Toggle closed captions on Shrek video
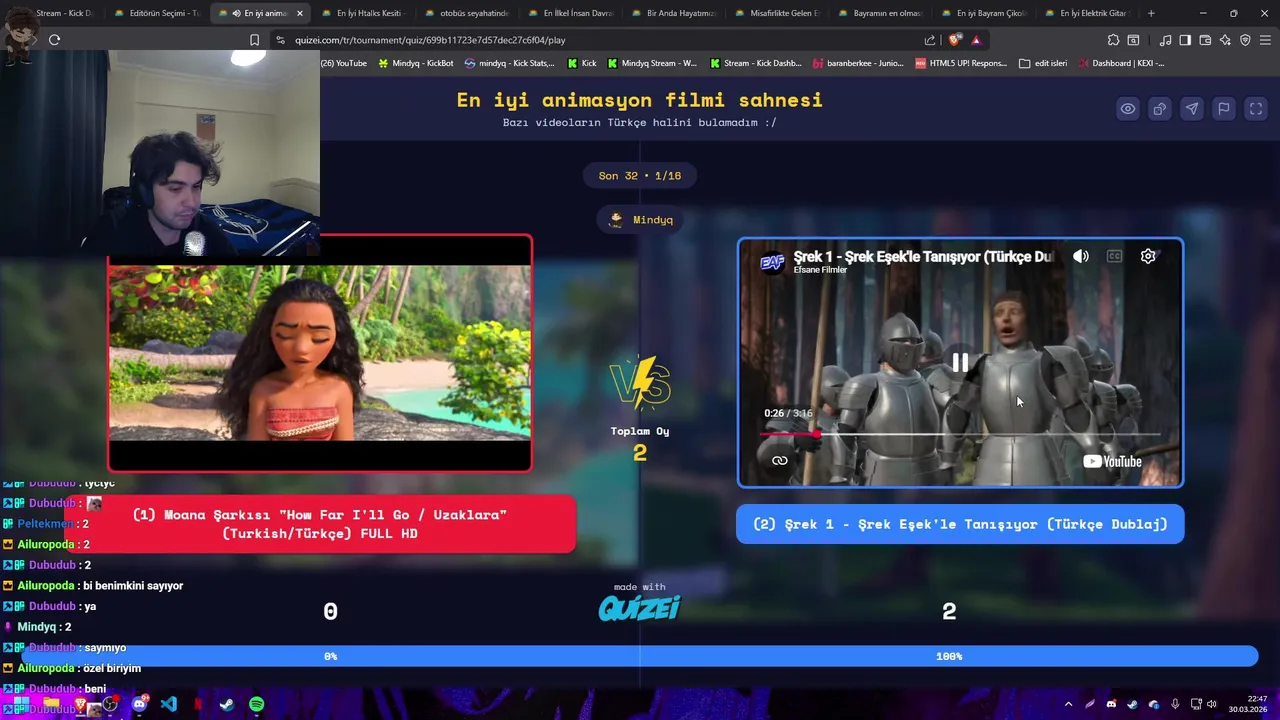The image size is (1280, 720). [1114, 256]
